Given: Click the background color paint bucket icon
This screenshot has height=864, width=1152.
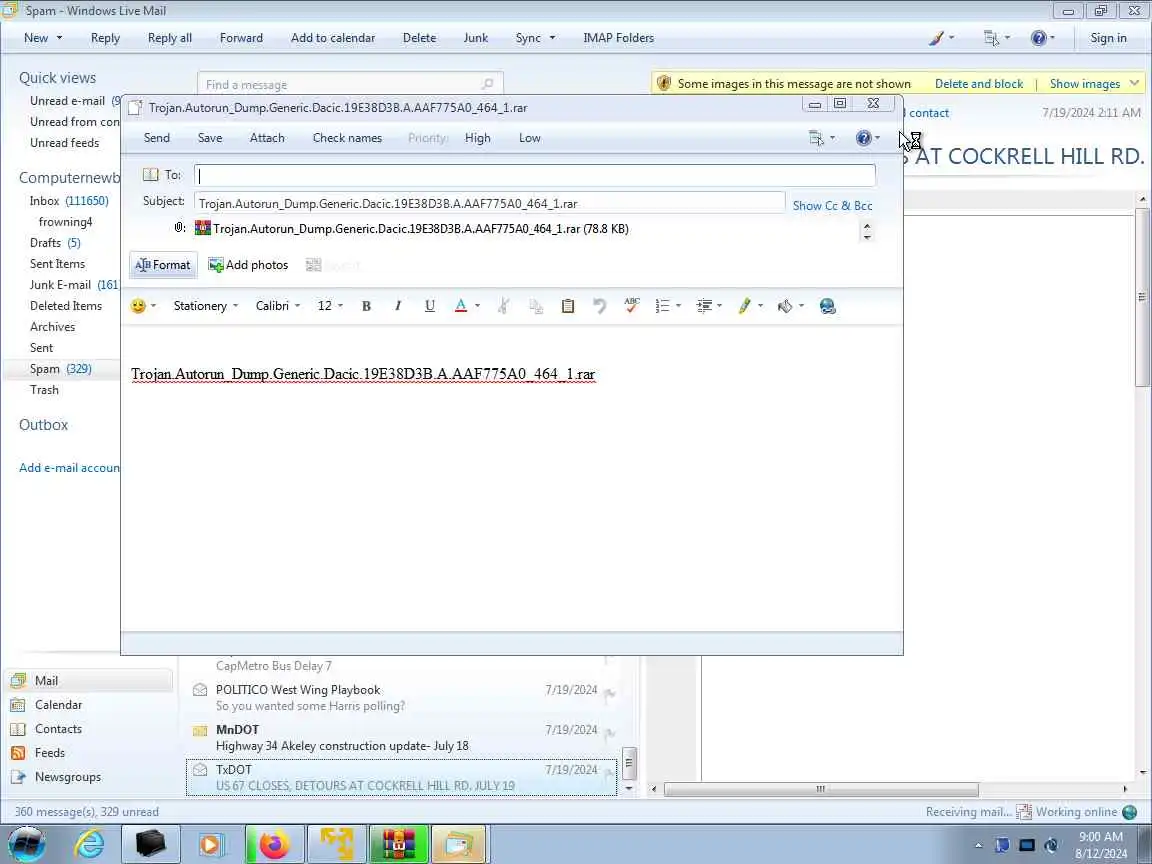Looking at the screenshot, I should (x=785, y=306).
